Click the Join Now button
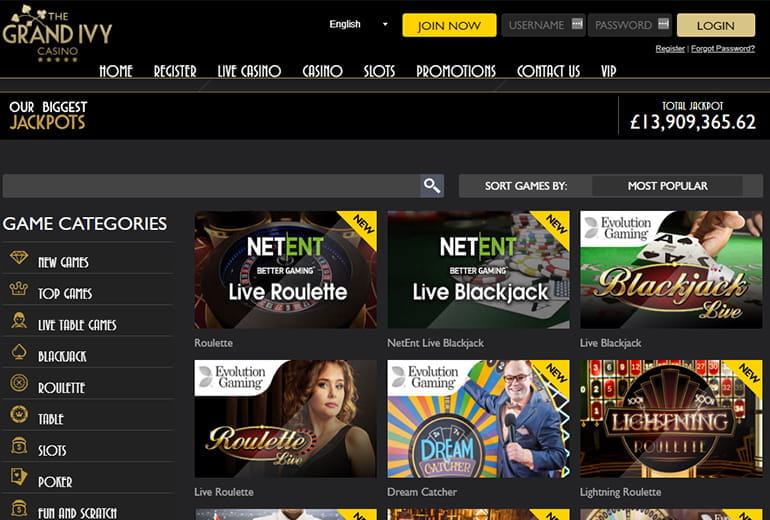This screenshot has height=520, width=770. [449, 25]
